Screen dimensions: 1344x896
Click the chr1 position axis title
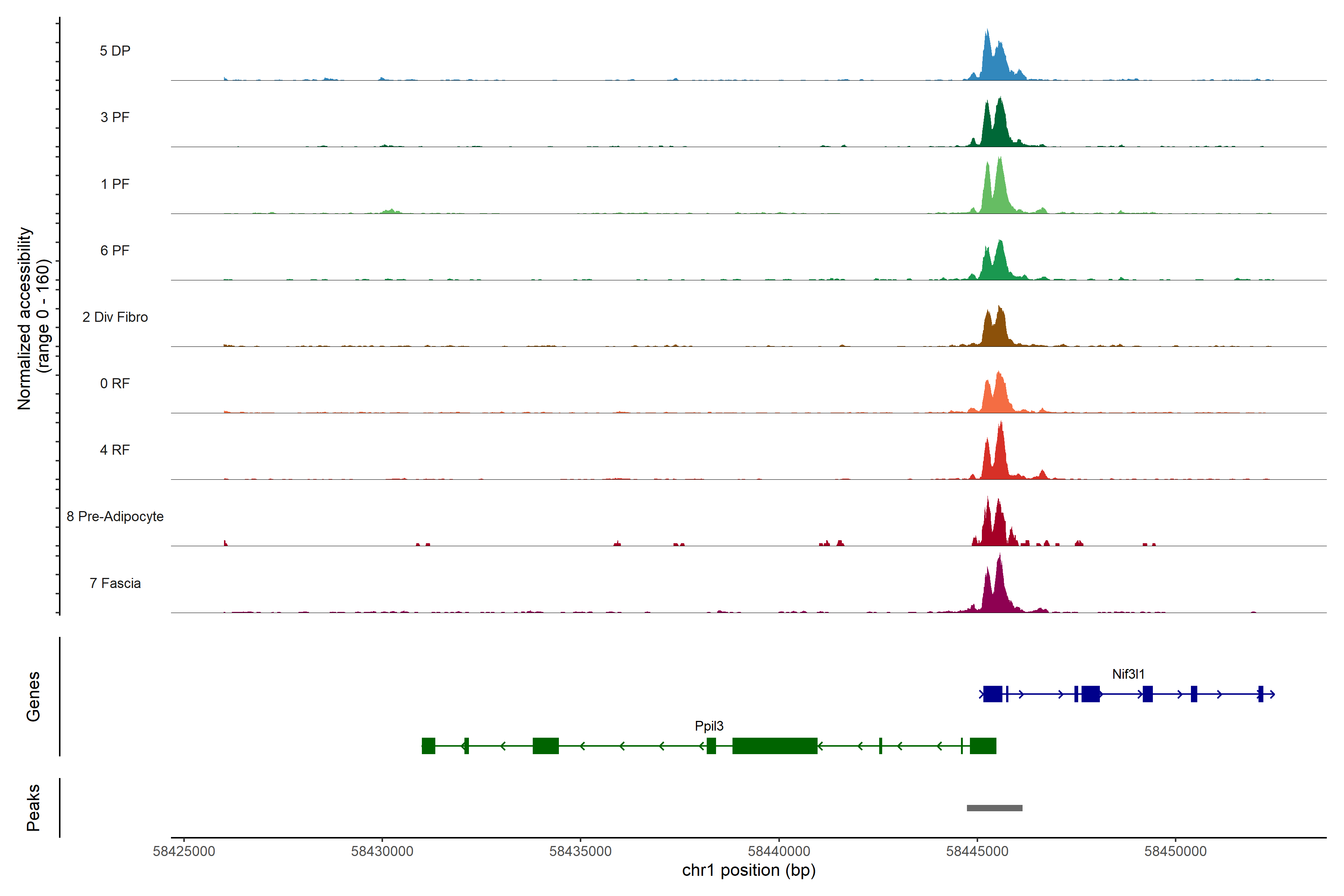pos(749,870)
